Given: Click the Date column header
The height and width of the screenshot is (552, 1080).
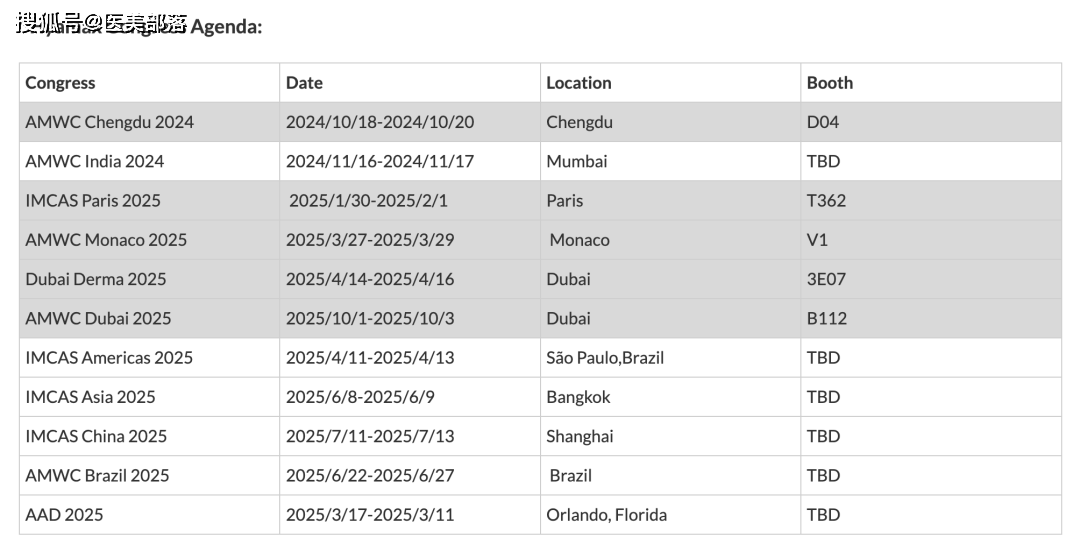Looking at the screenshot, I should [x=410, y=83].
